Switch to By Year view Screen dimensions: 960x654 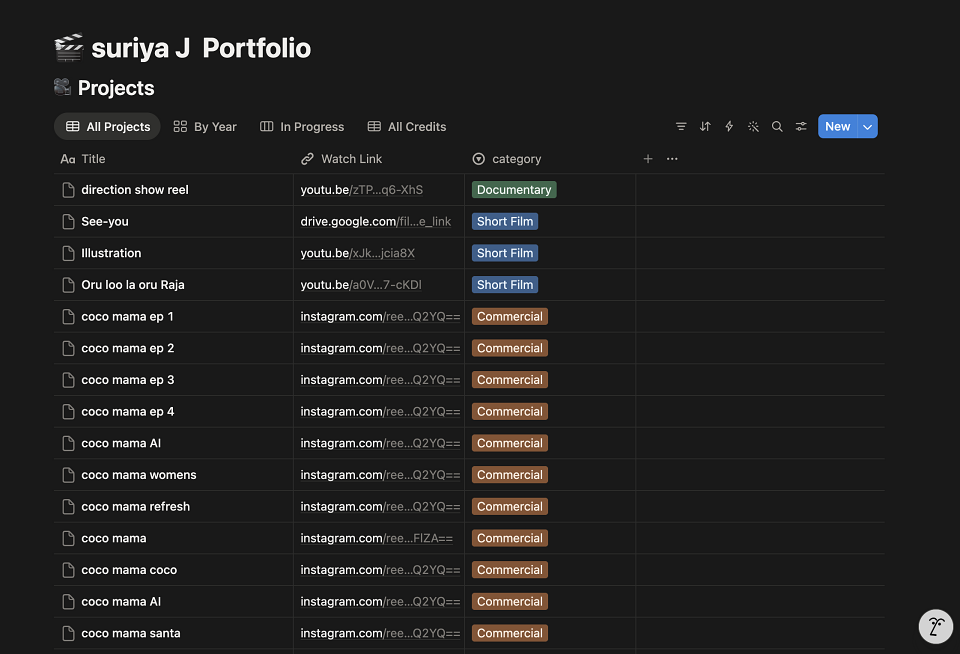tap(205, 127)
